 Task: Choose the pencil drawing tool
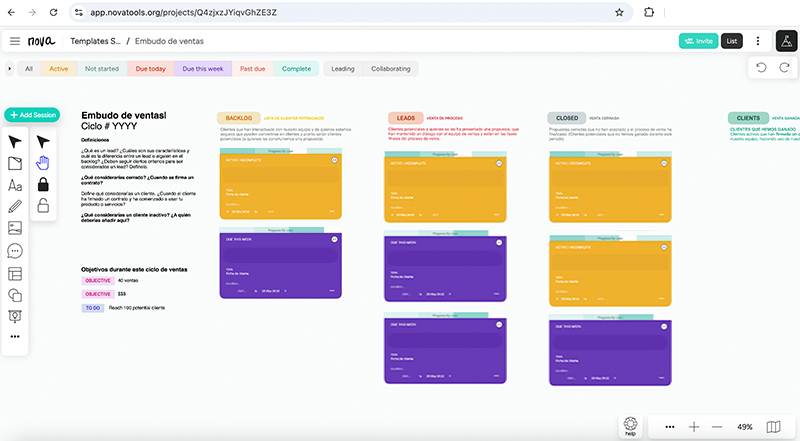point(15,206)
